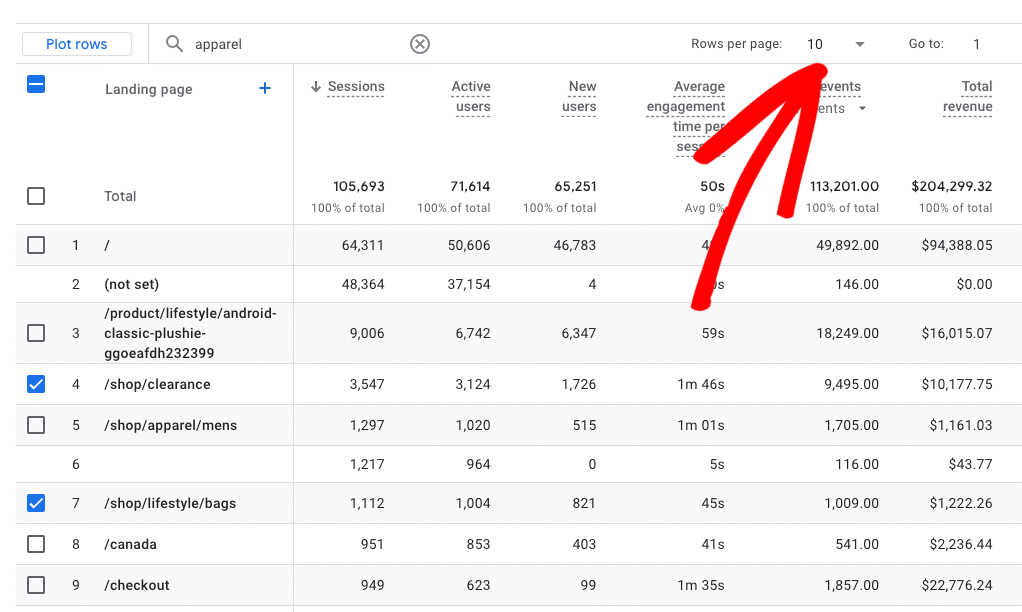Toggle the select-all rows checkbox

pyautogui.click(x=36, y=84)
